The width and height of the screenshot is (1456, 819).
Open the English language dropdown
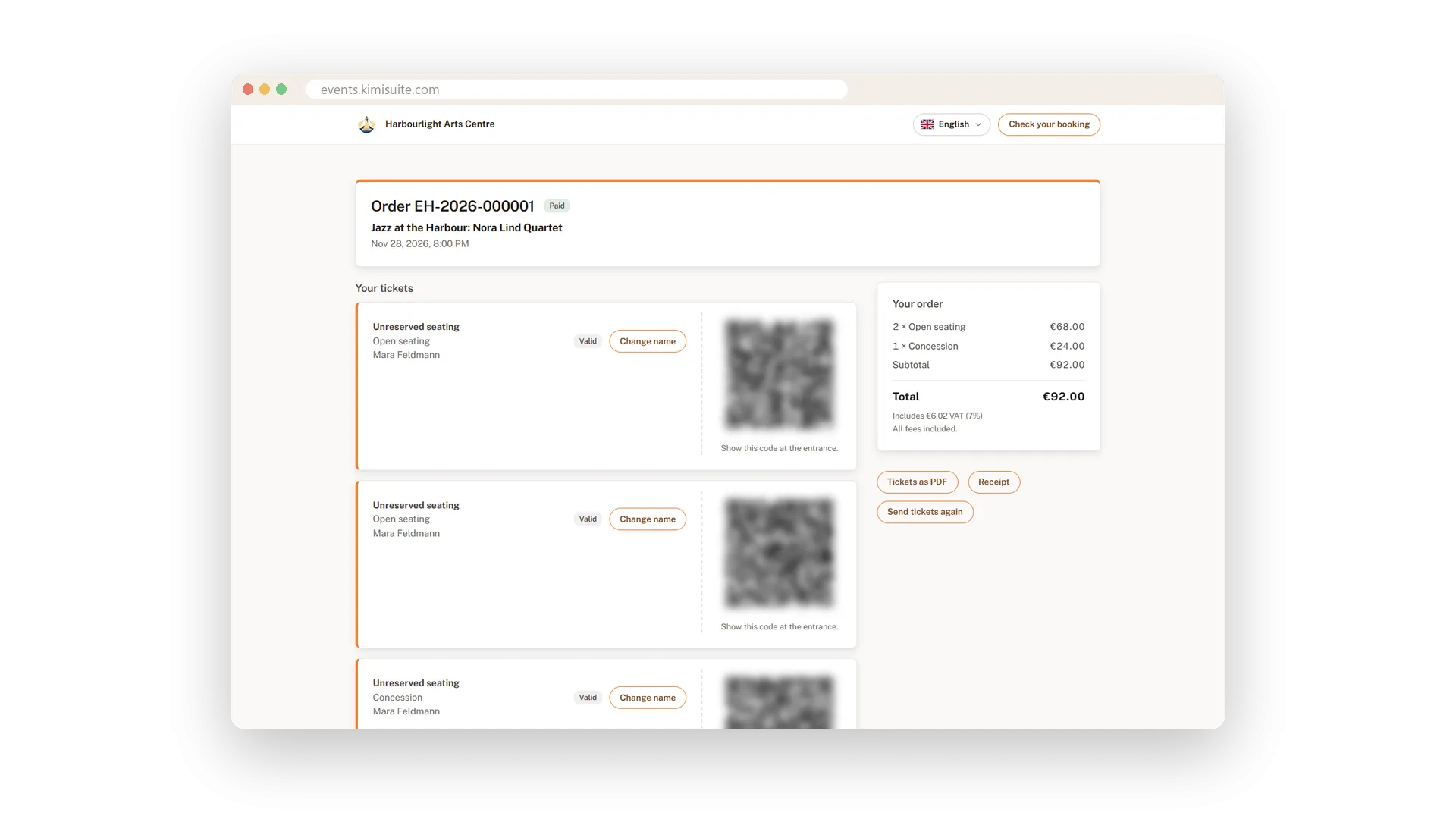click(x=951, y=124)
